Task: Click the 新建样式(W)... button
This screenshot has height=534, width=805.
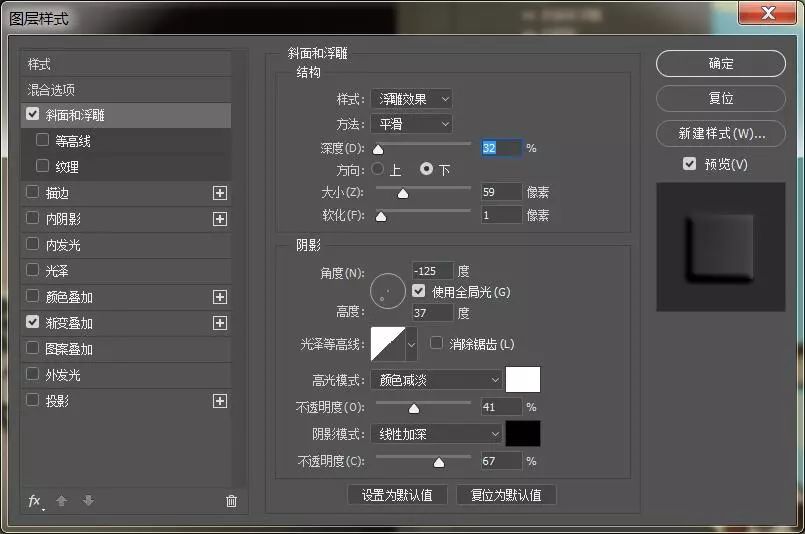Action: (721, 133)
